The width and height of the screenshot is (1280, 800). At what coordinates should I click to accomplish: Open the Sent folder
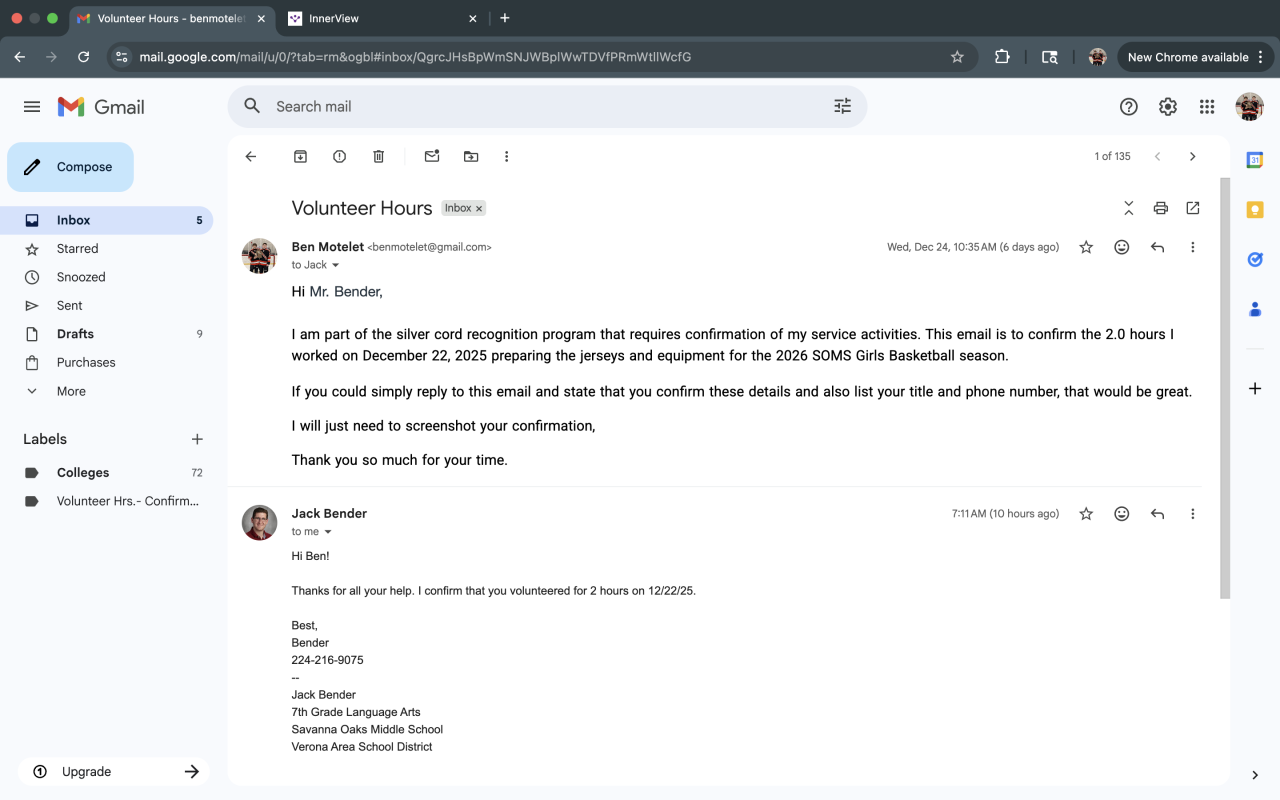[x=70, y=306]
